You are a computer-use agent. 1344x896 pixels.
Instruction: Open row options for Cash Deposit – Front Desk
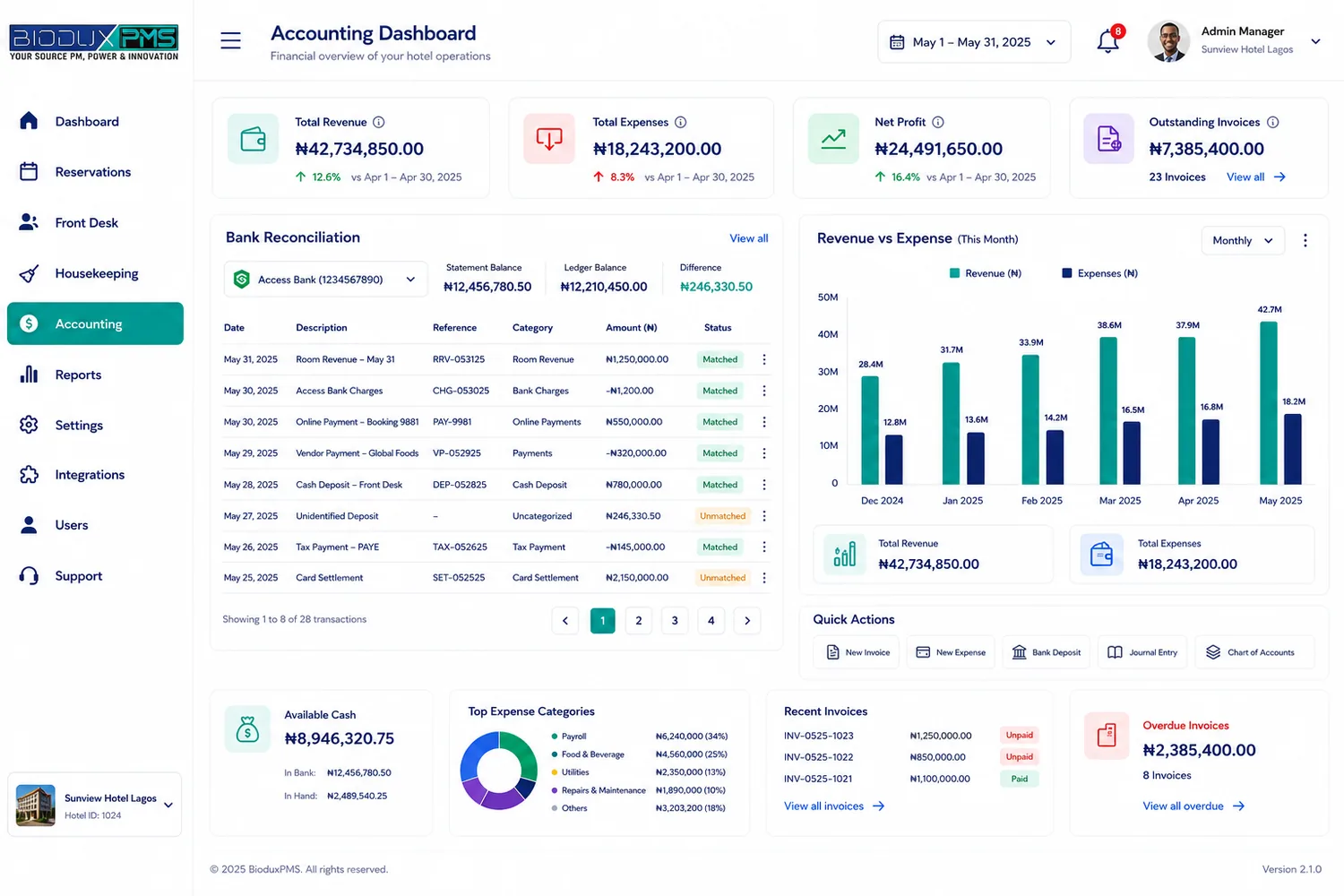(764, 485)
